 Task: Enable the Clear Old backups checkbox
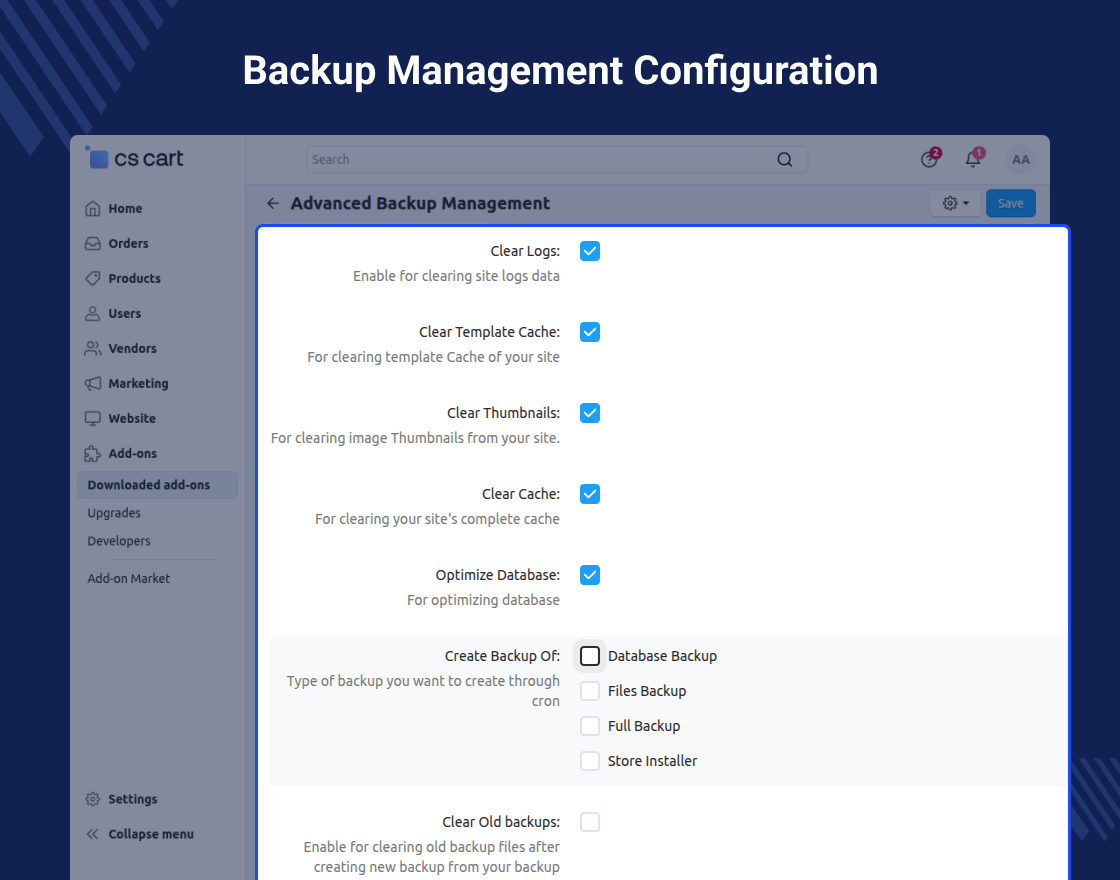click(x=590, y=822)
